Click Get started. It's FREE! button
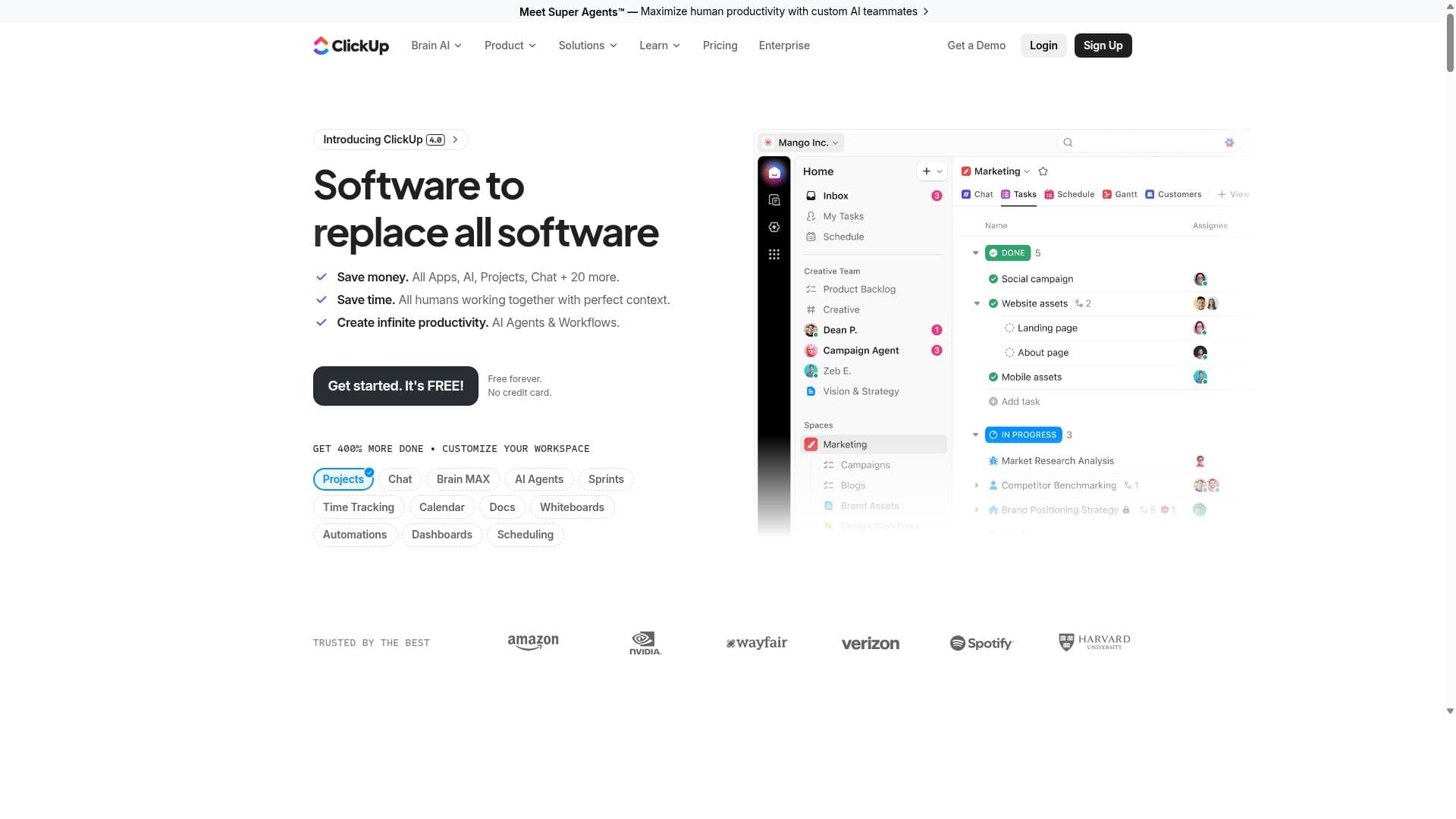 pyautogui.click(x=396, y=386)
